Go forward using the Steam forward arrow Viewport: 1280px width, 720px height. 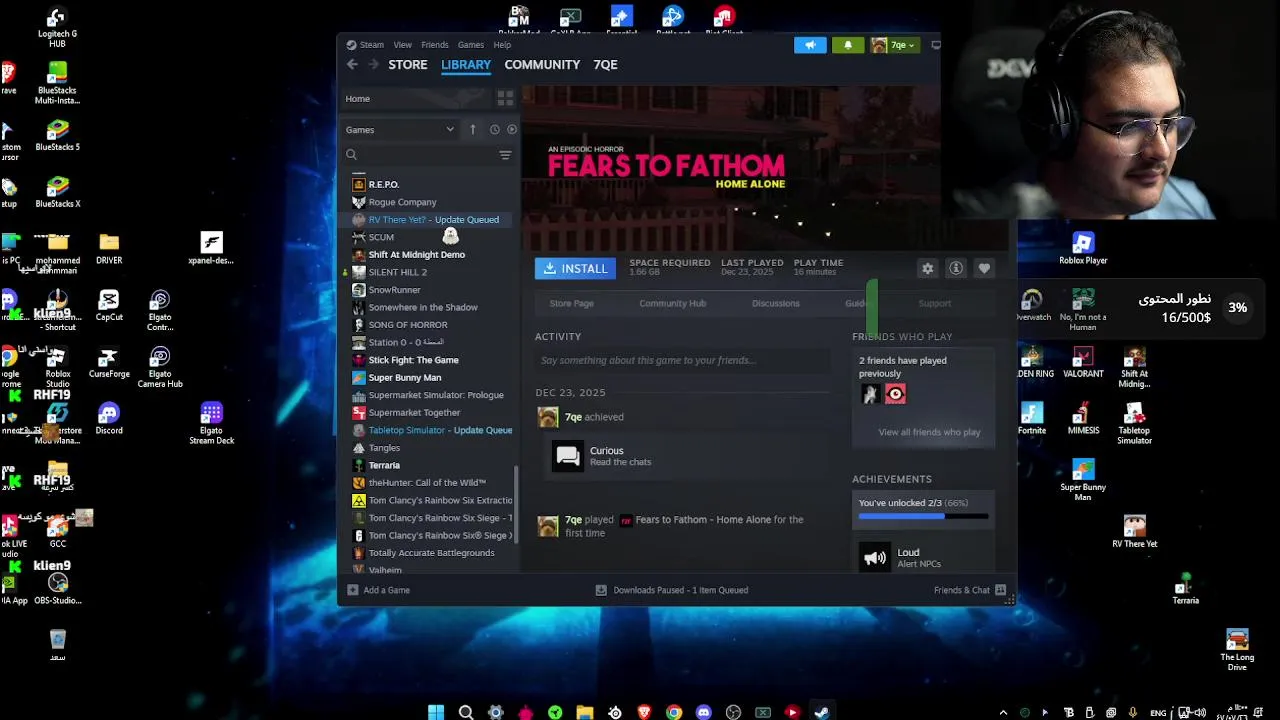coord(373,64)
